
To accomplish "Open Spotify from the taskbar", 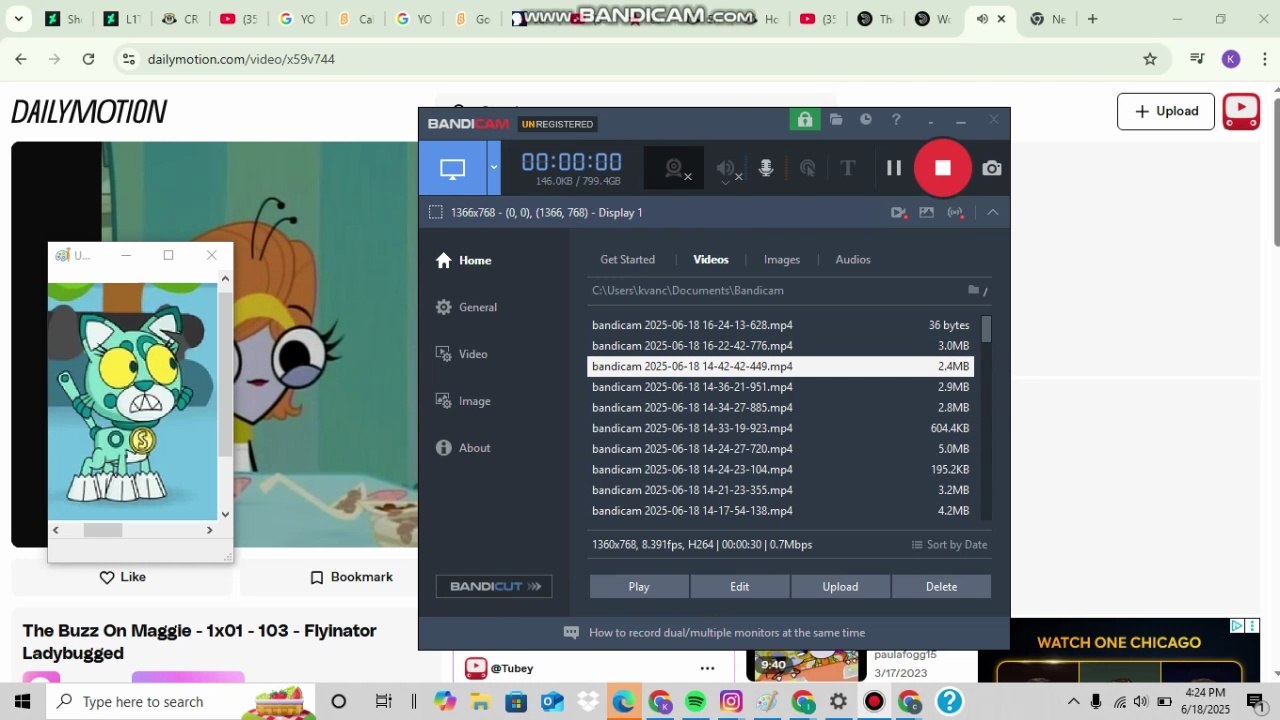I will click(x=695, y=701).
